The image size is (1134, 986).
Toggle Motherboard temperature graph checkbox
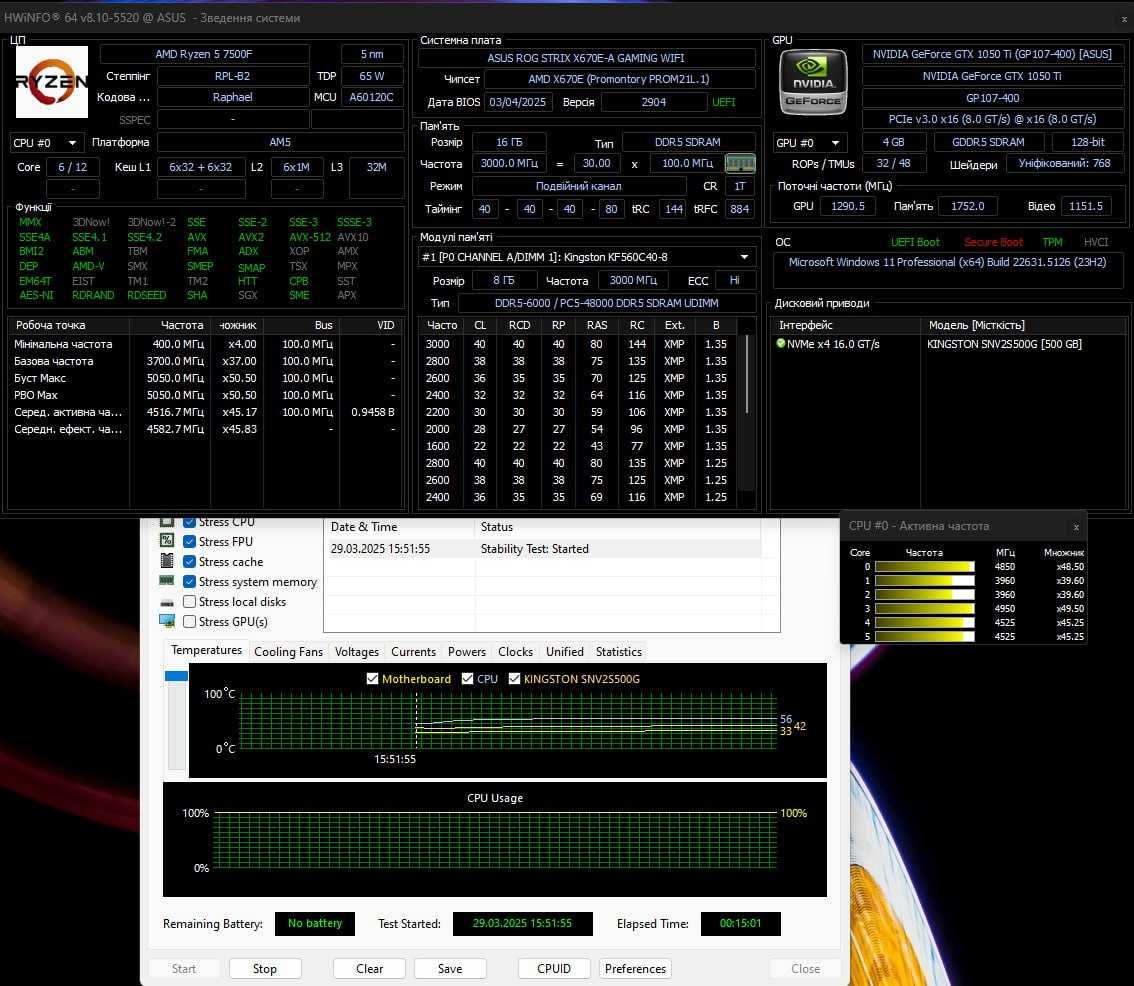coord(372,679)
